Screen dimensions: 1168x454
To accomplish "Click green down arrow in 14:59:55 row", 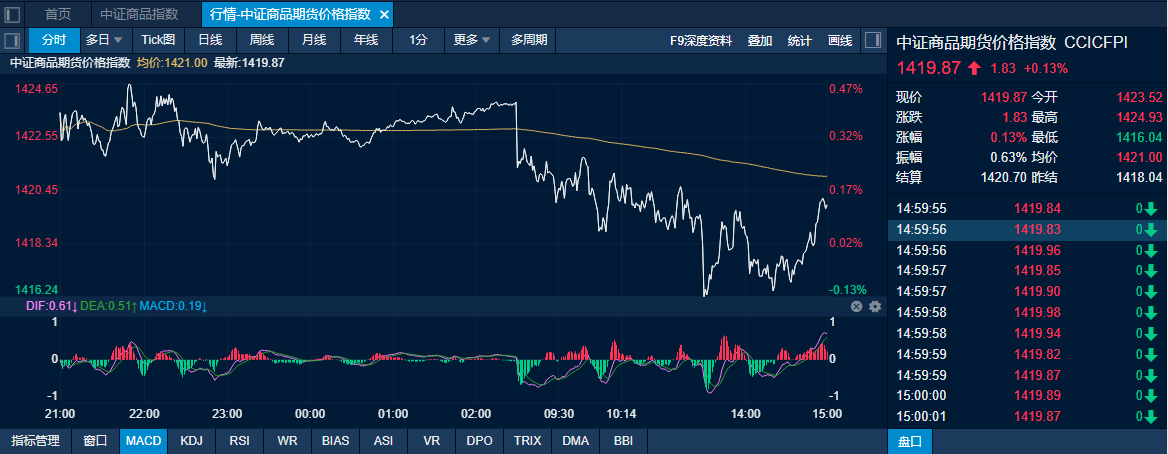I will tap(1150, 209).
